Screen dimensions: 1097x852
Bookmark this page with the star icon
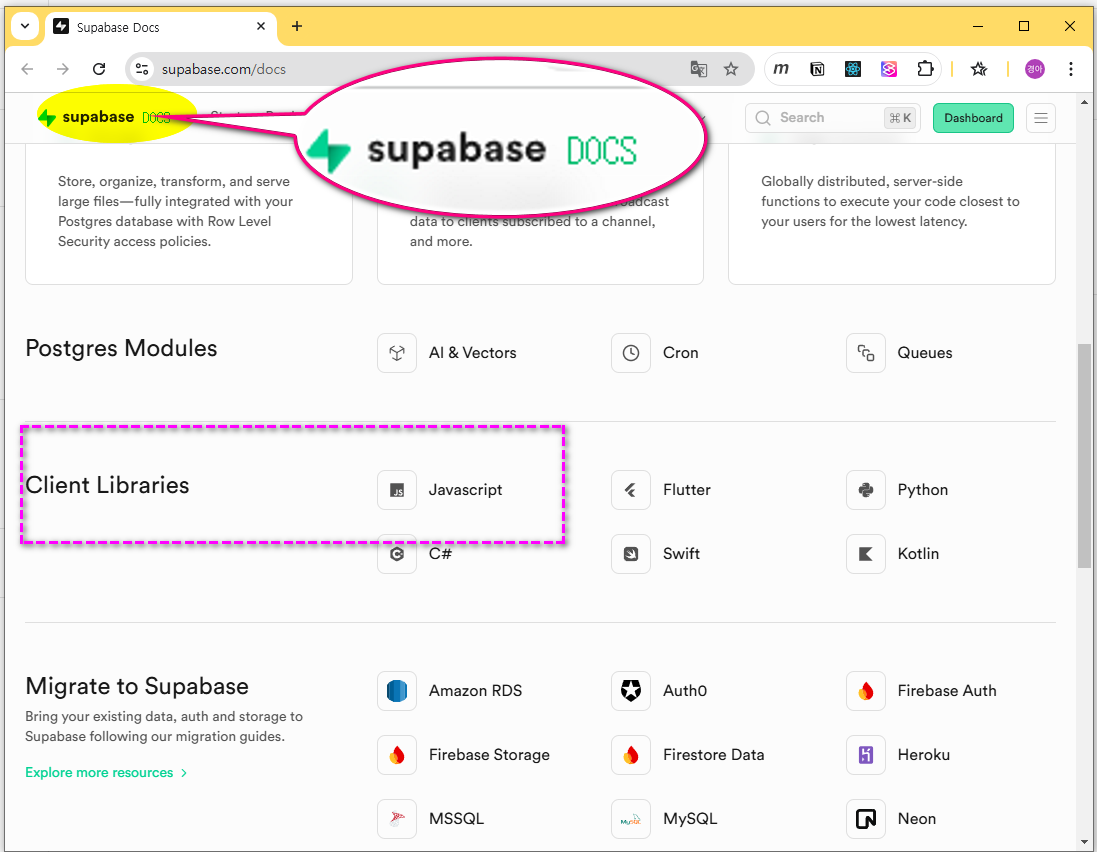[x=731, y=69]
